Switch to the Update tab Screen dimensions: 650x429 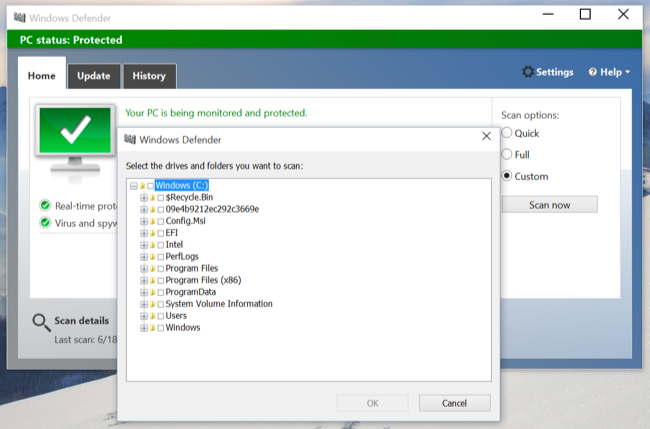tap(94, 76)
